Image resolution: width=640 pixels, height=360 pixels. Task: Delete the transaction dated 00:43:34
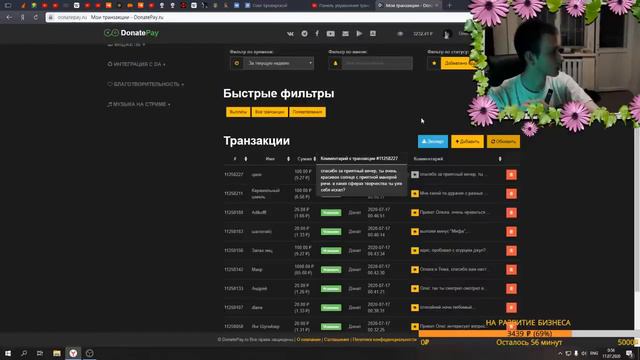point(511,251)
